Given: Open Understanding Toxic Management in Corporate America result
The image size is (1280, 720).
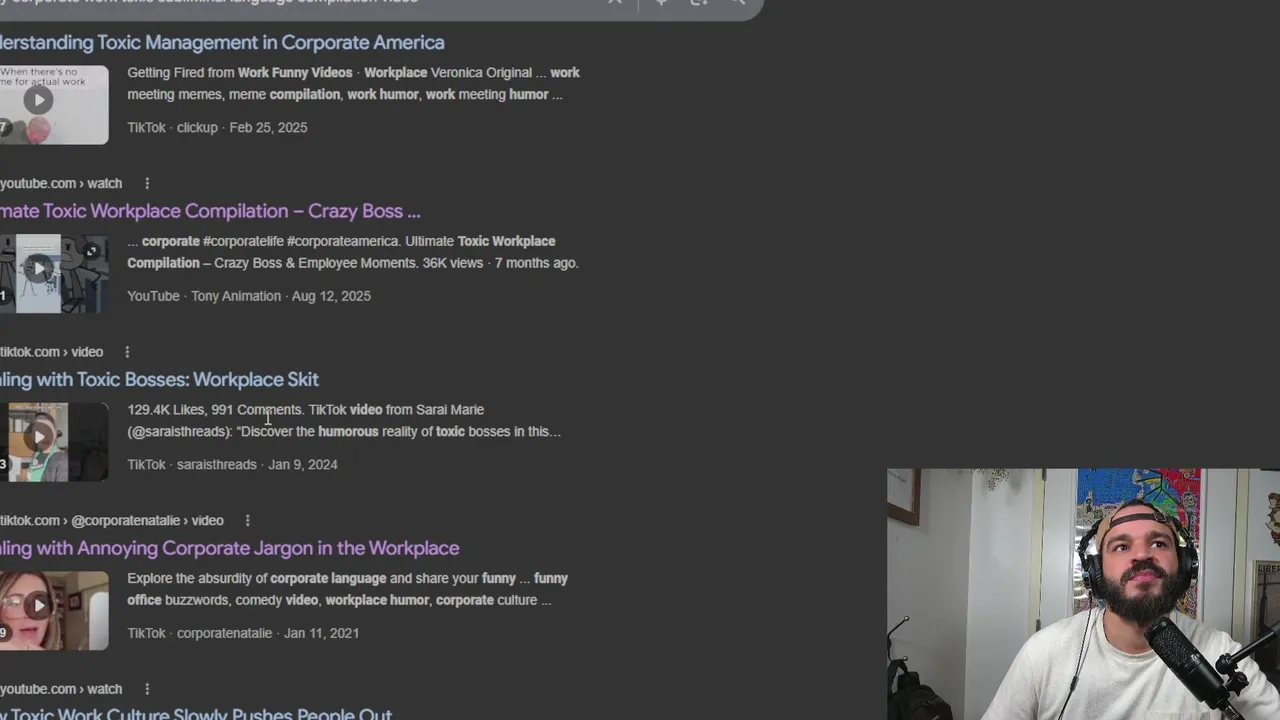Looking at the screenshot, I should [222, 42].
